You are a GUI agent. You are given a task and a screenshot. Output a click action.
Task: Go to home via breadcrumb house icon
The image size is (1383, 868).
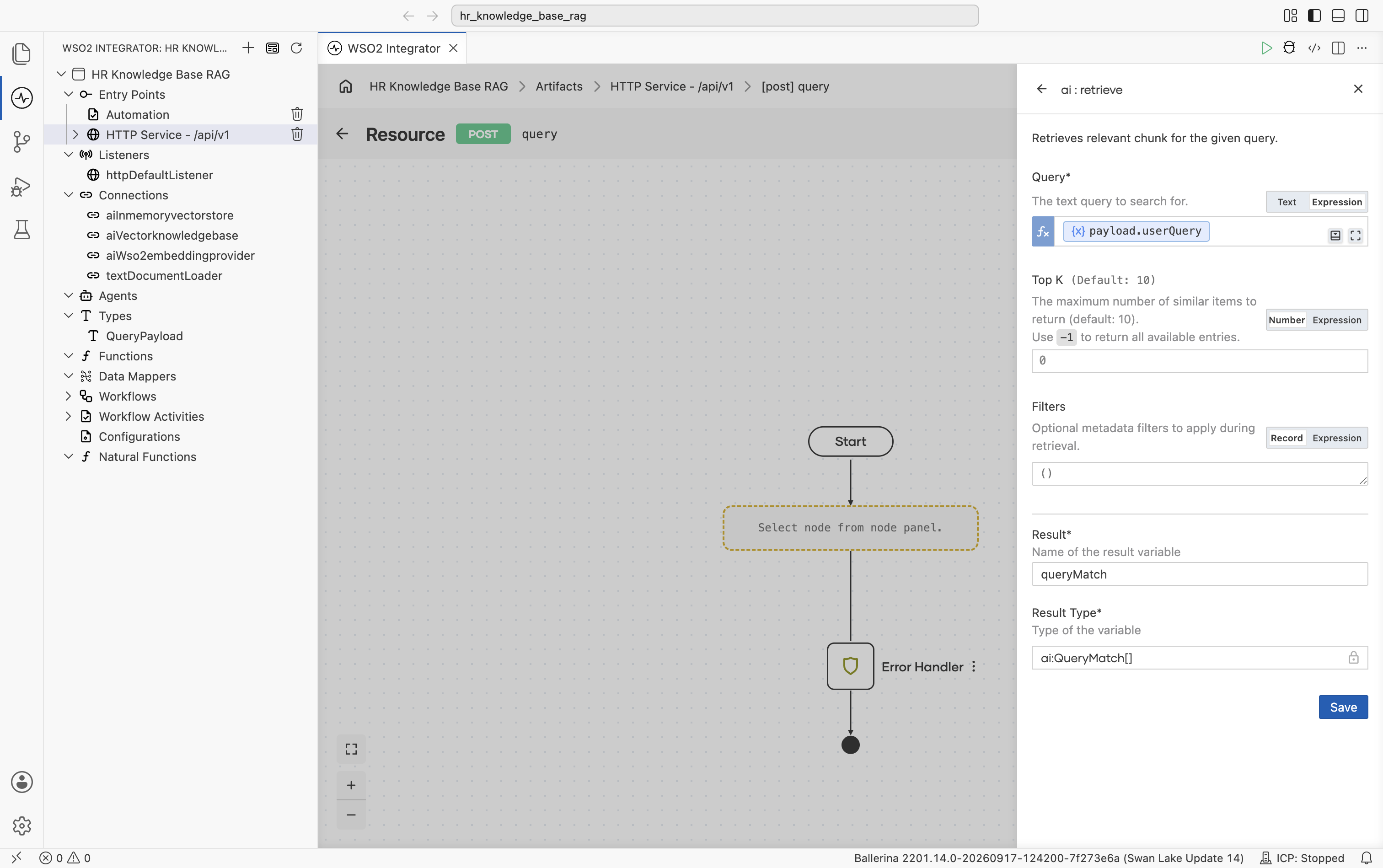click(x=346, y=86)
